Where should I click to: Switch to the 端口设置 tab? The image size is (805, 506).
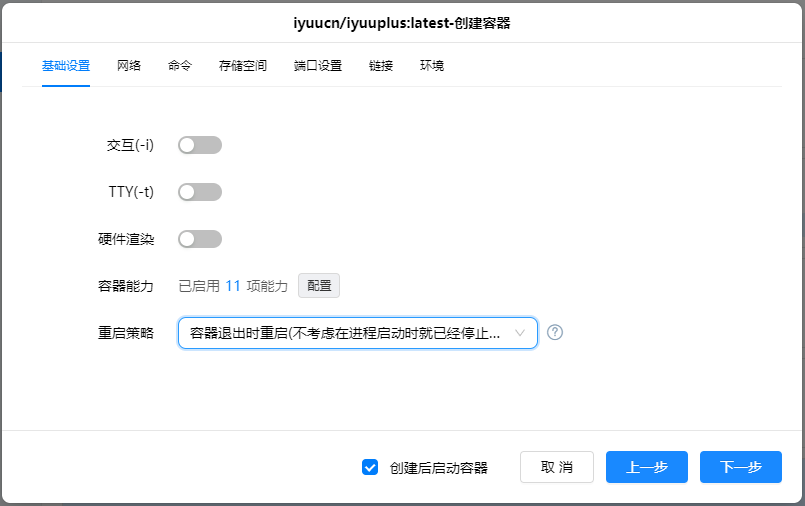(318, 66)
